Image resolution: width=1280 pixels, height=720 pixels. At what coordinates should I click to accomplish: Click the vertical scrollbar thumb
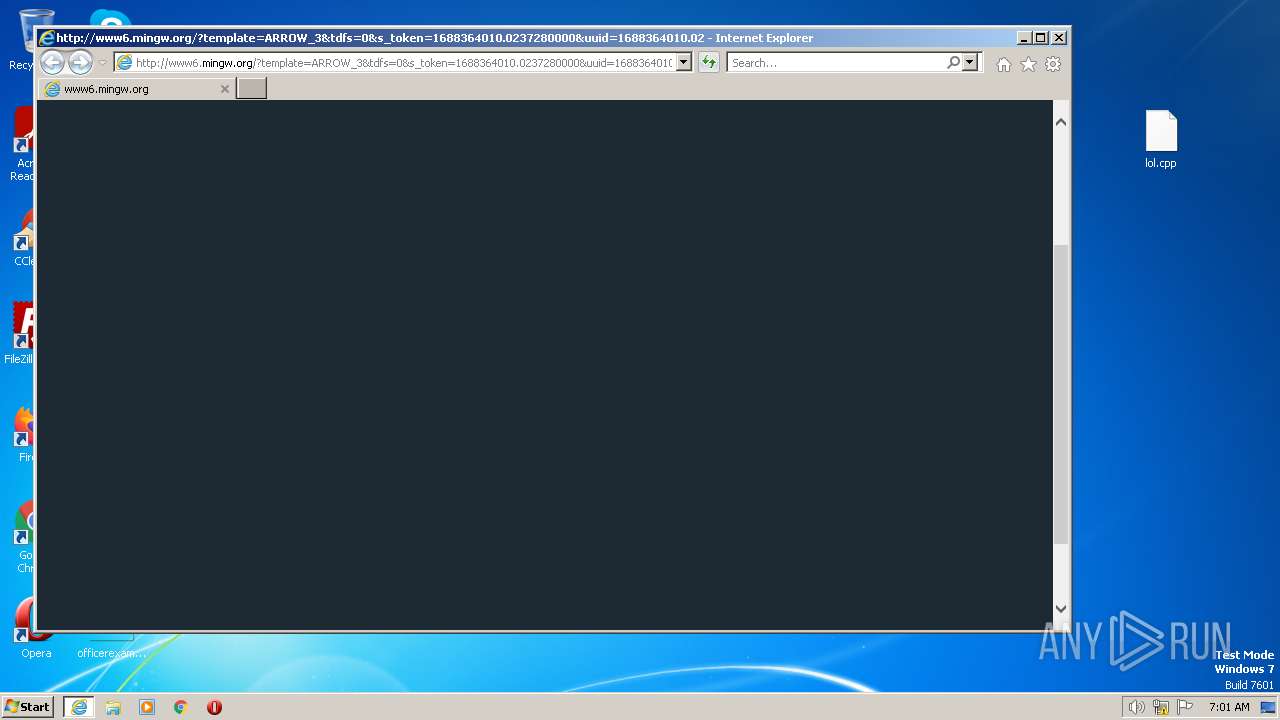coord(1061,394)
